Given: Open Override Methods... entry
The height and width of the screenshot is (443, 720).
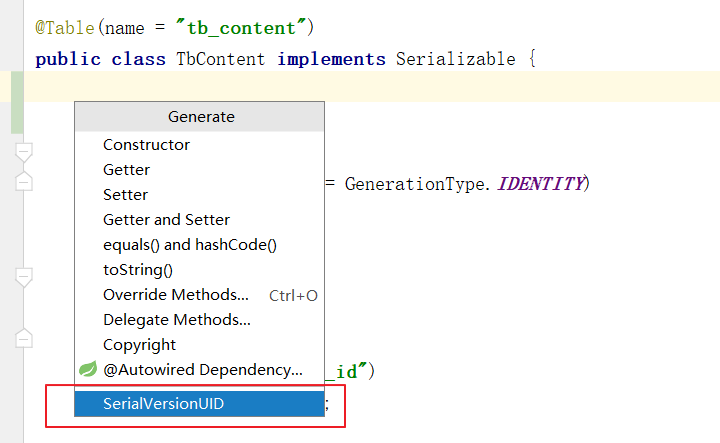Looking at the screenshot, I should coord(199,295).
